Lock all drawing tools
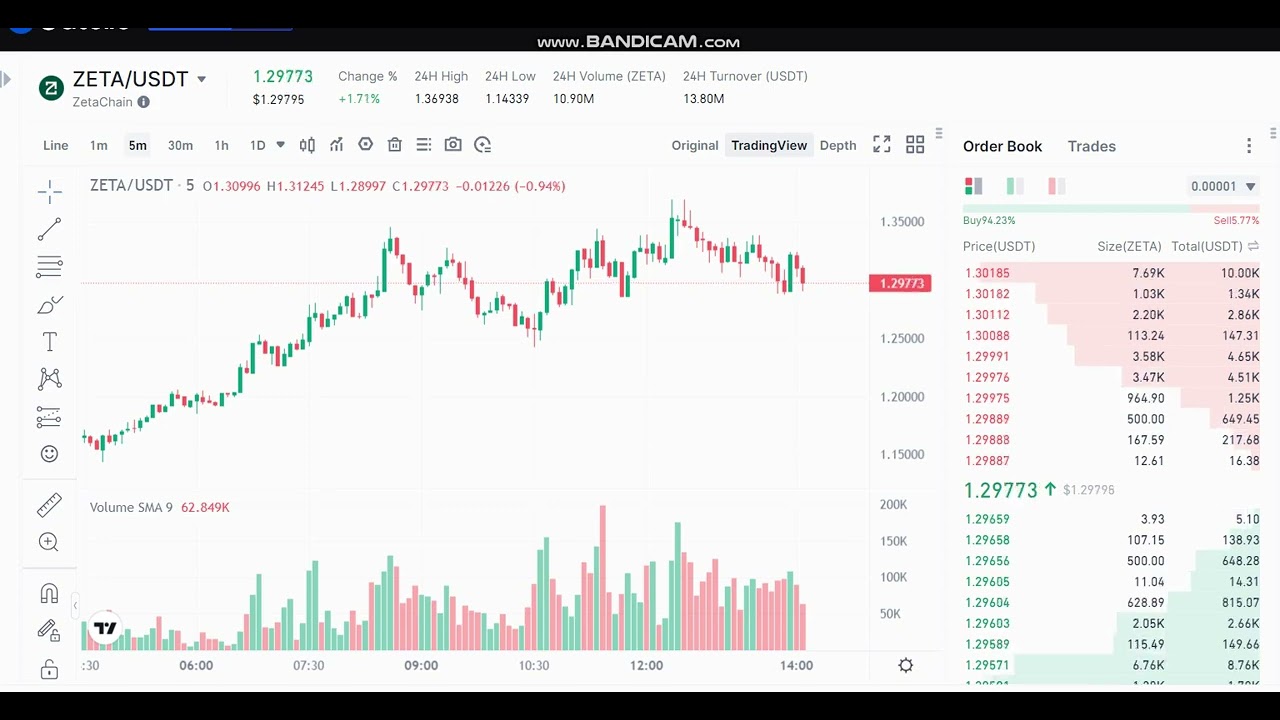This screenshot has height=720, width=1280. 49,669
